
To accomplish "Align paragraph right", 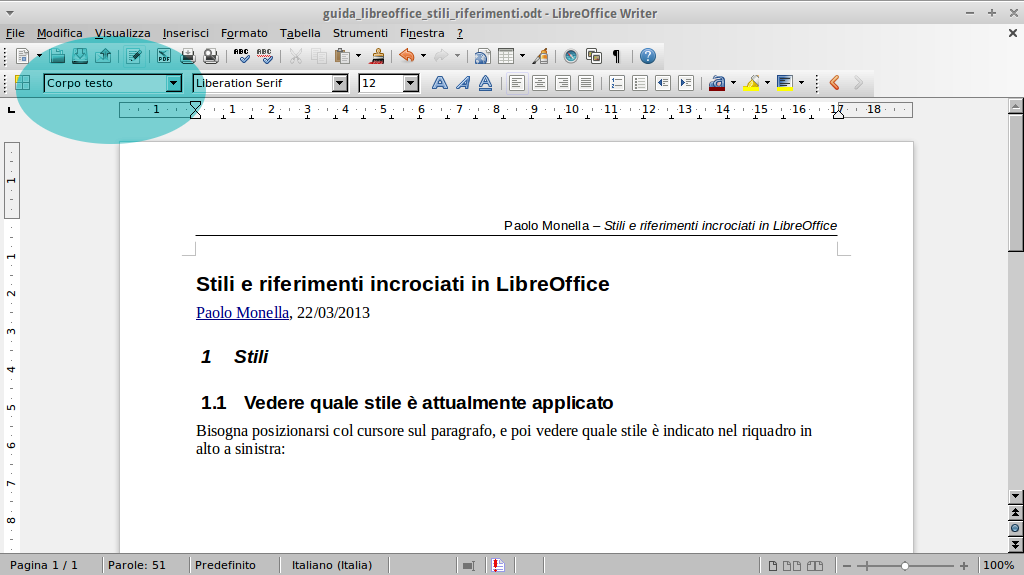I will (x=563, y=83).
